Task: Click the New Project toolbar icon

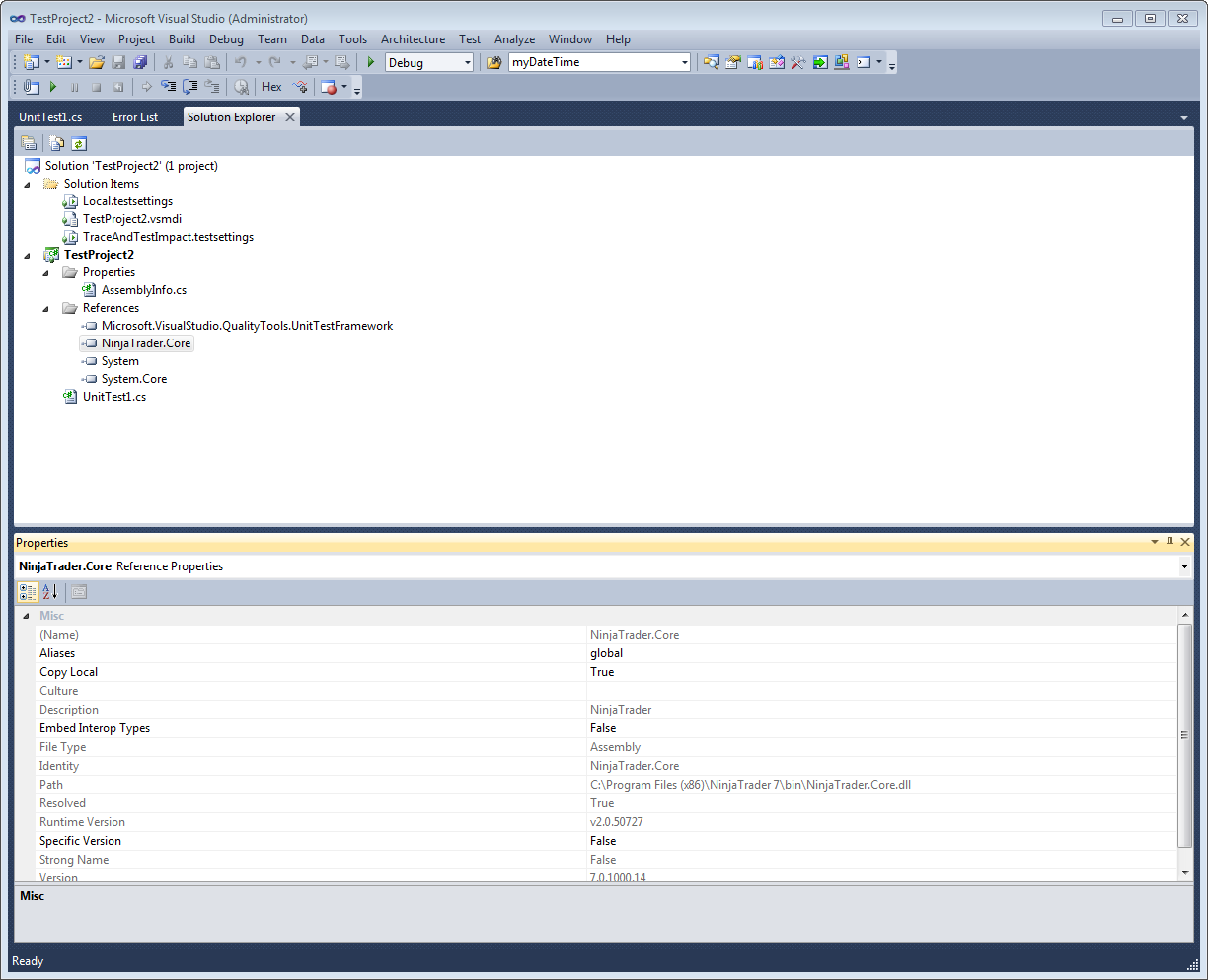Action: [x=31, y=62]
